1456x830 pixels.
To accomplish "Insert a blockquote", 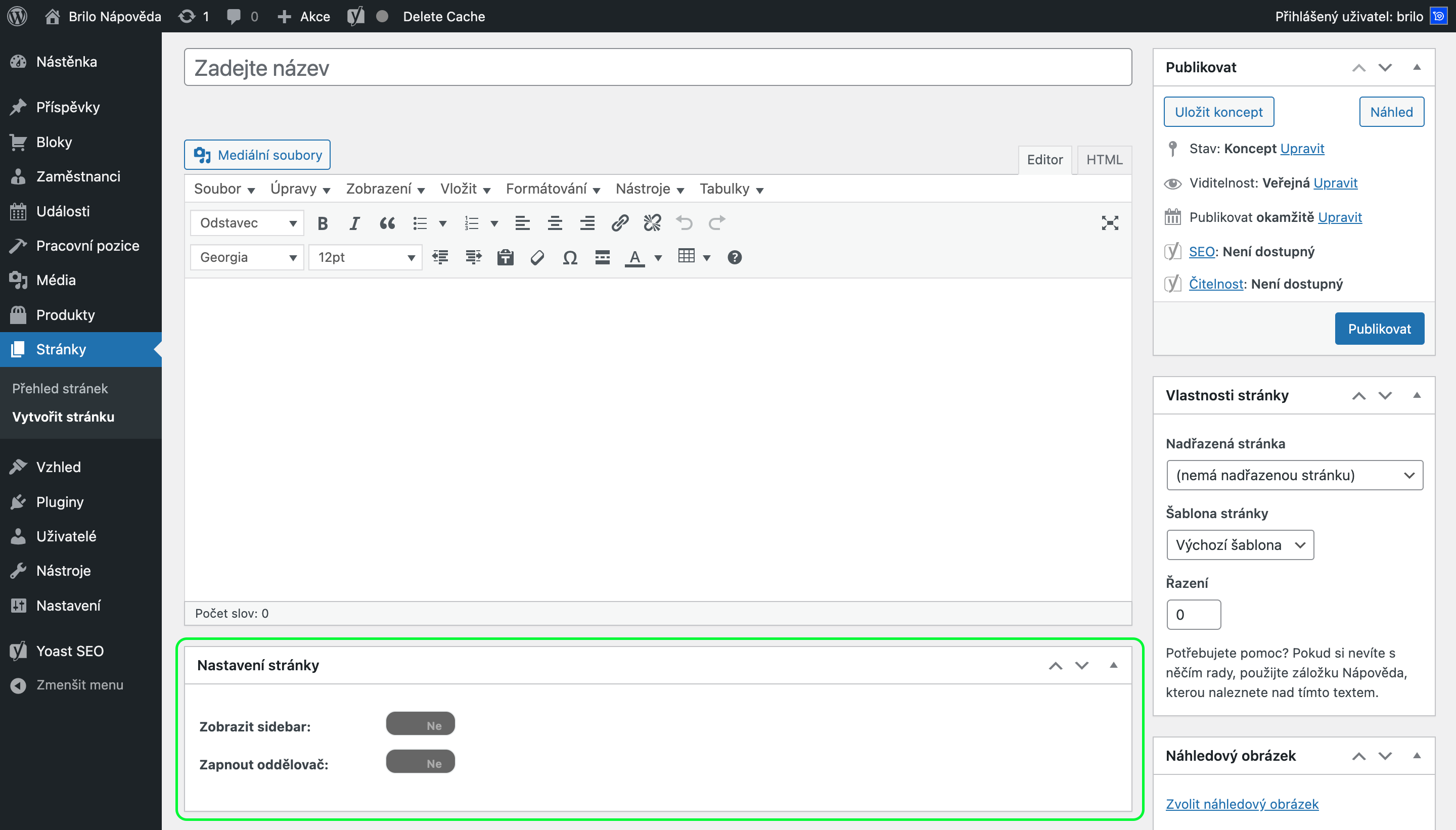I will click(387, 223).
